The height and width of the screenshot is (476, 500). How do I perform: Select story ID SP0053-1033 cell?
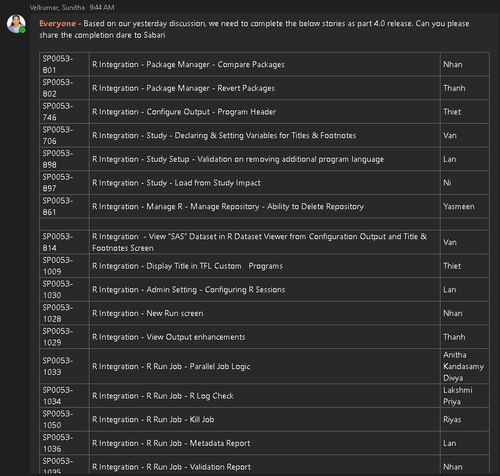(64, 366)
